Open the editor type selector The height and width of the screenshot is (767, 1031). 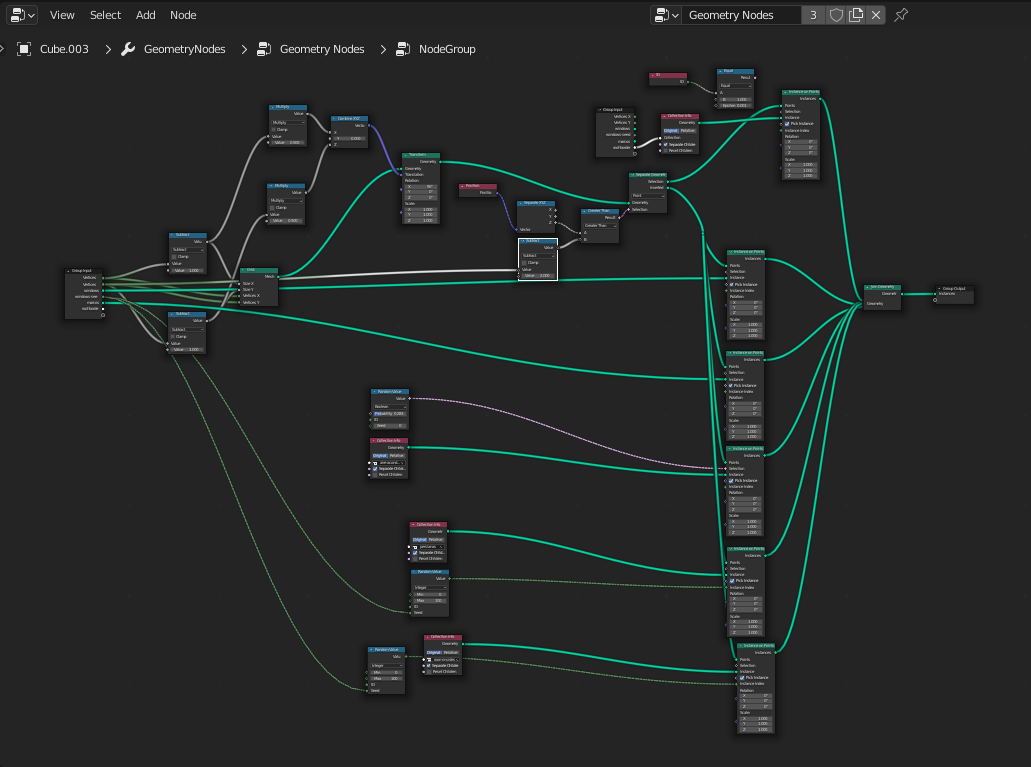[22, 15]
